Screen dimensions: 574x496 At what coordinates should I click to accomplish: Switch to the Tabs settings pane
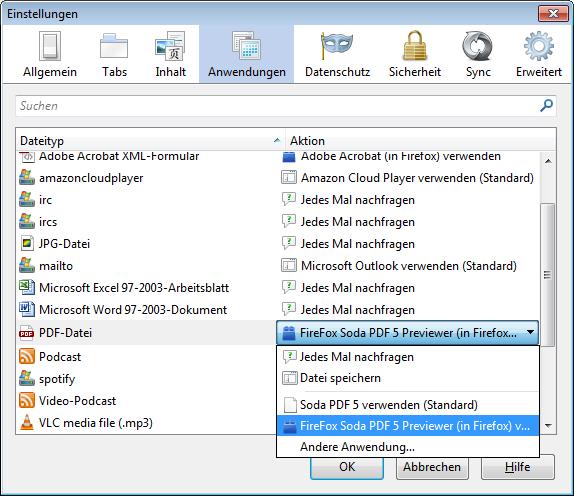click(114, 55)
